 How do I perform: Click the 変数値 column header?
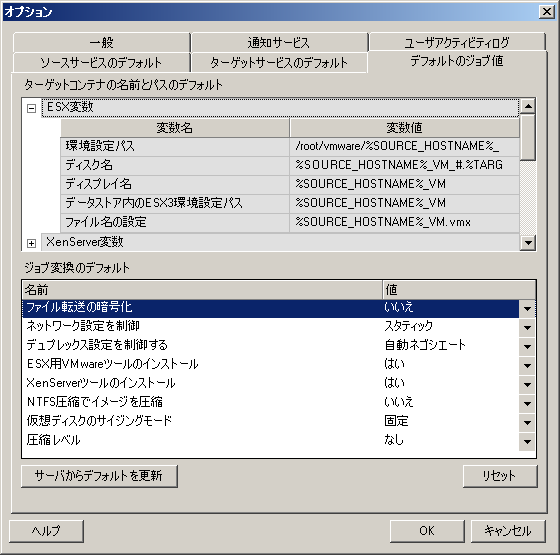pos(404,128)
